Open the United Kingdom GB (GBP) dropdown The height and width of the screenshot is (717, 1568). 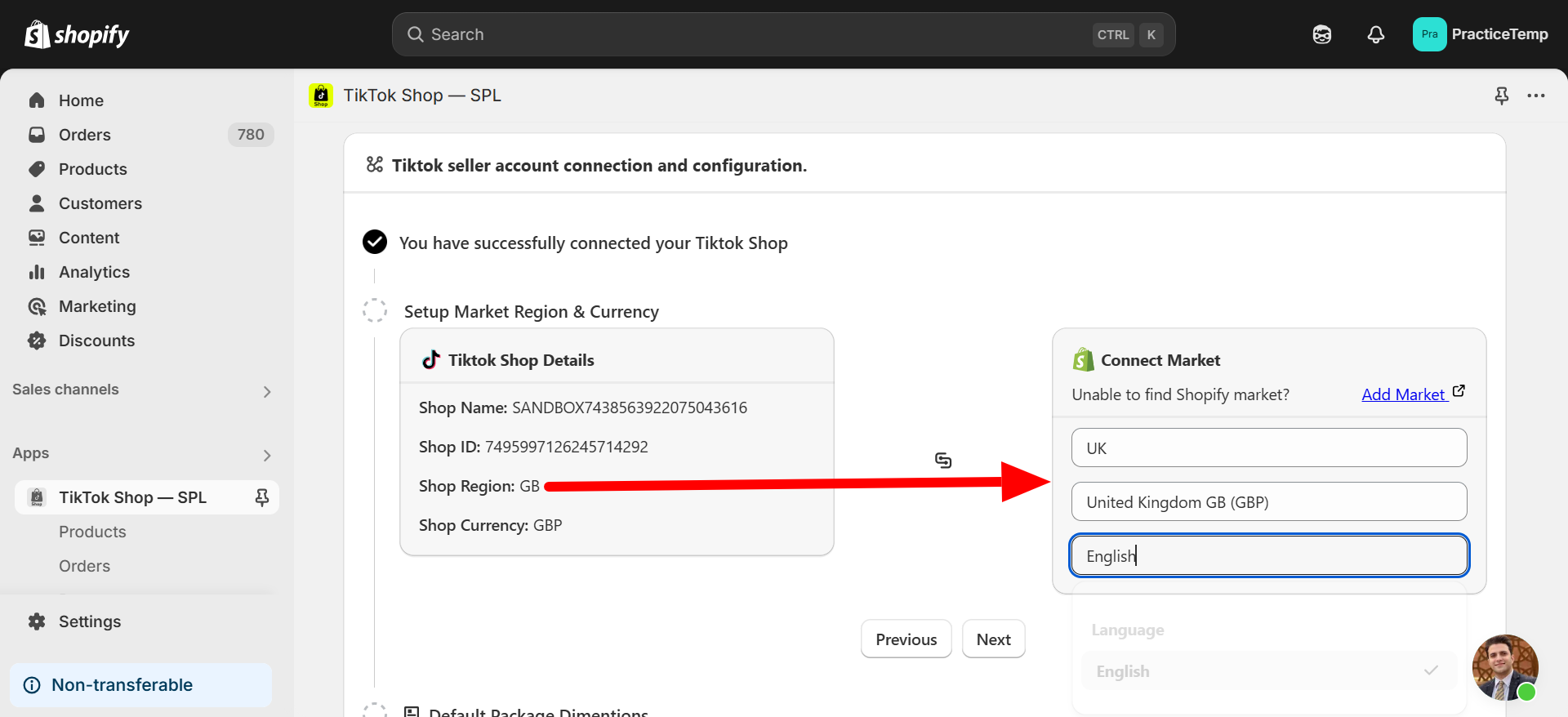pos(1268,502)
